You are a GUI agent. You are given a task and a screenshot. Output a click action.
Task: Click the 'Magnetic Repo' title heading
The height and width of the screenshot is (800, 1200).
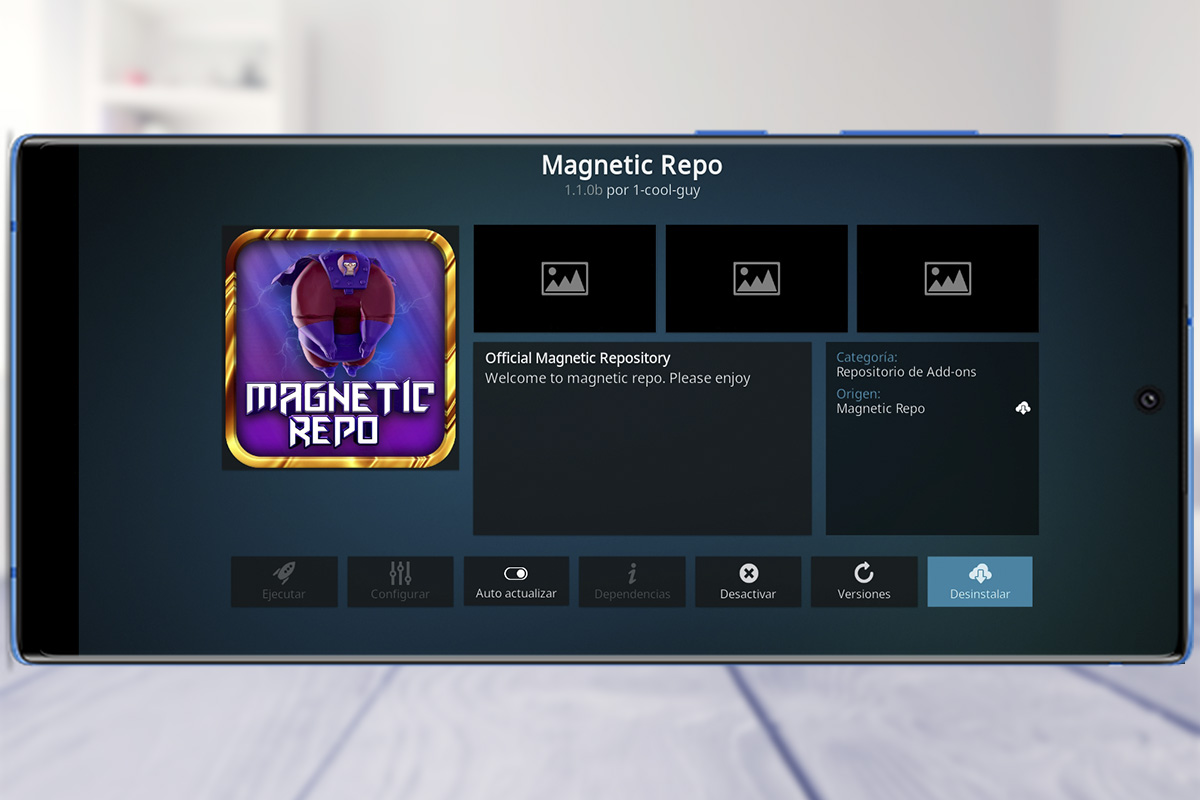632,165
